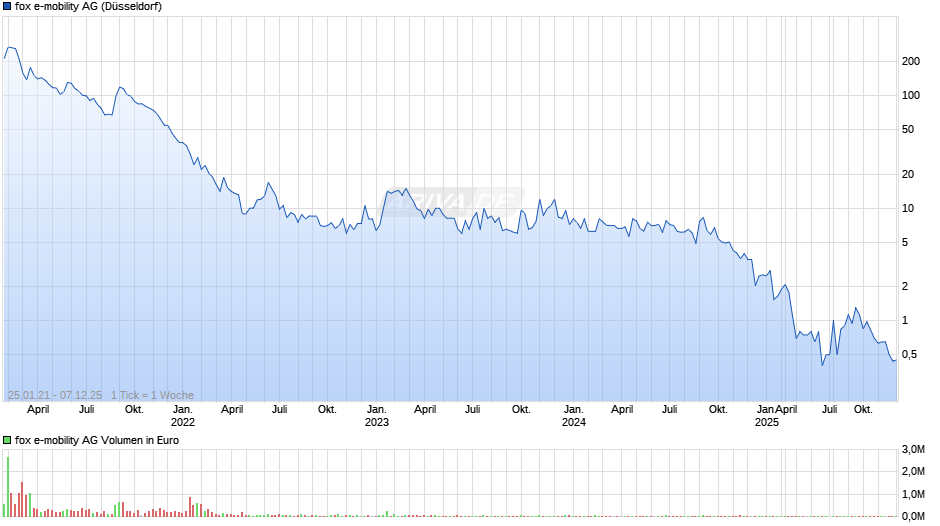Click the volume axis value '0,0M'
The width and height of the screenshot is (940, 526).
913,516
